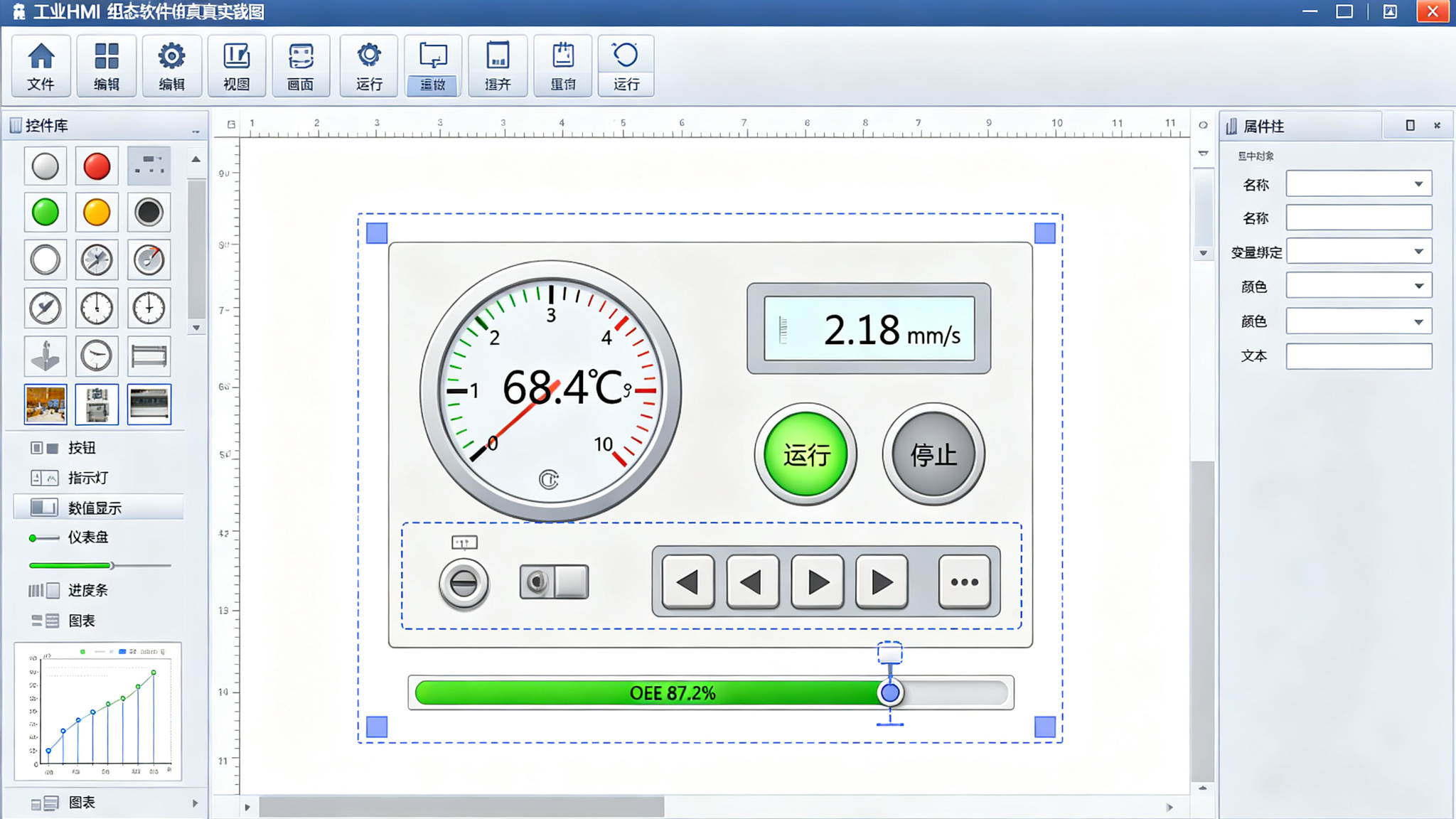This screenshot has width=1456, height=819.
Task: Select the gray indicator lamp control
Action: click(45, 166)
